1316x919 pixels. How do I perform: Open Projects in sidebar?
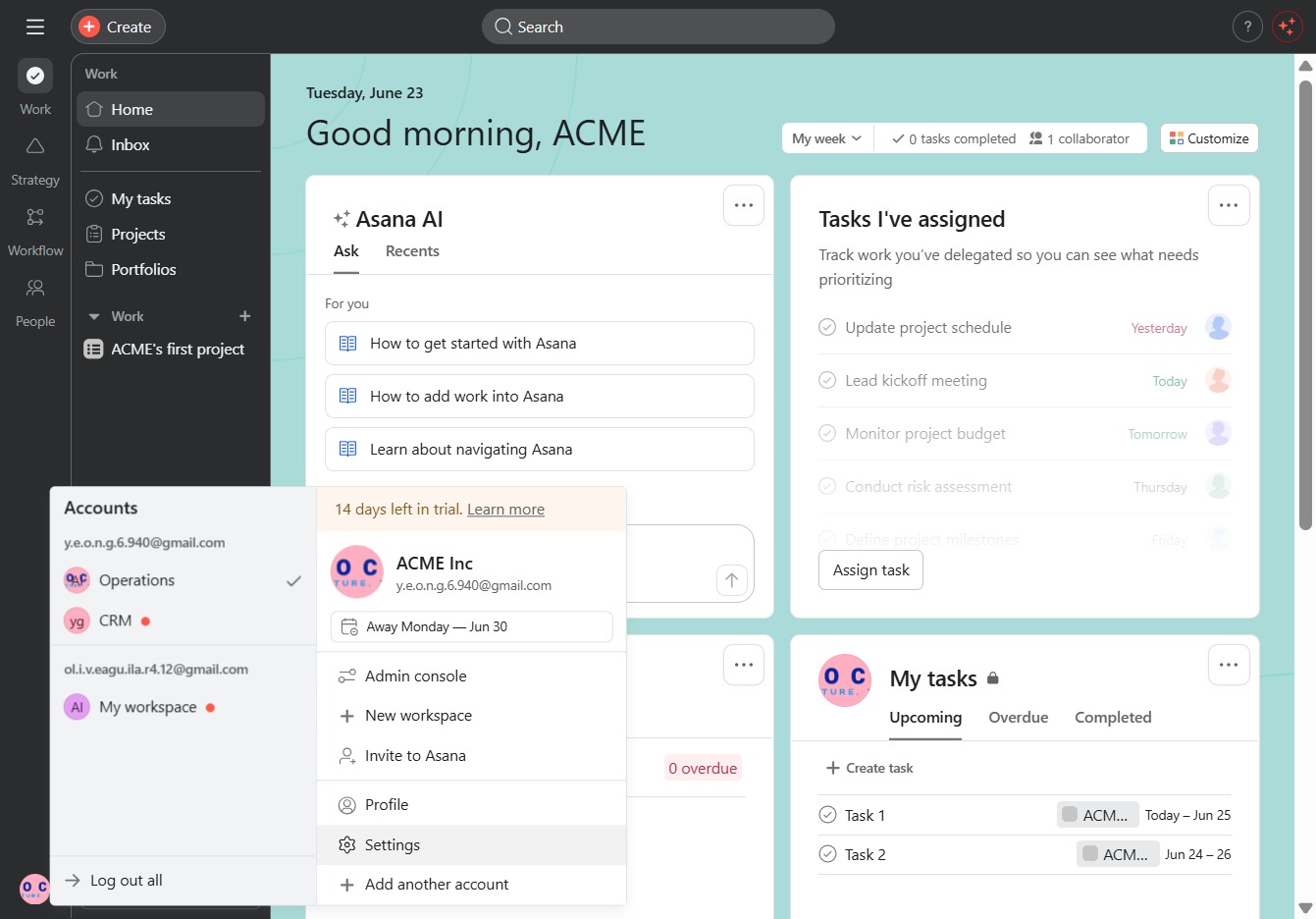171,234
